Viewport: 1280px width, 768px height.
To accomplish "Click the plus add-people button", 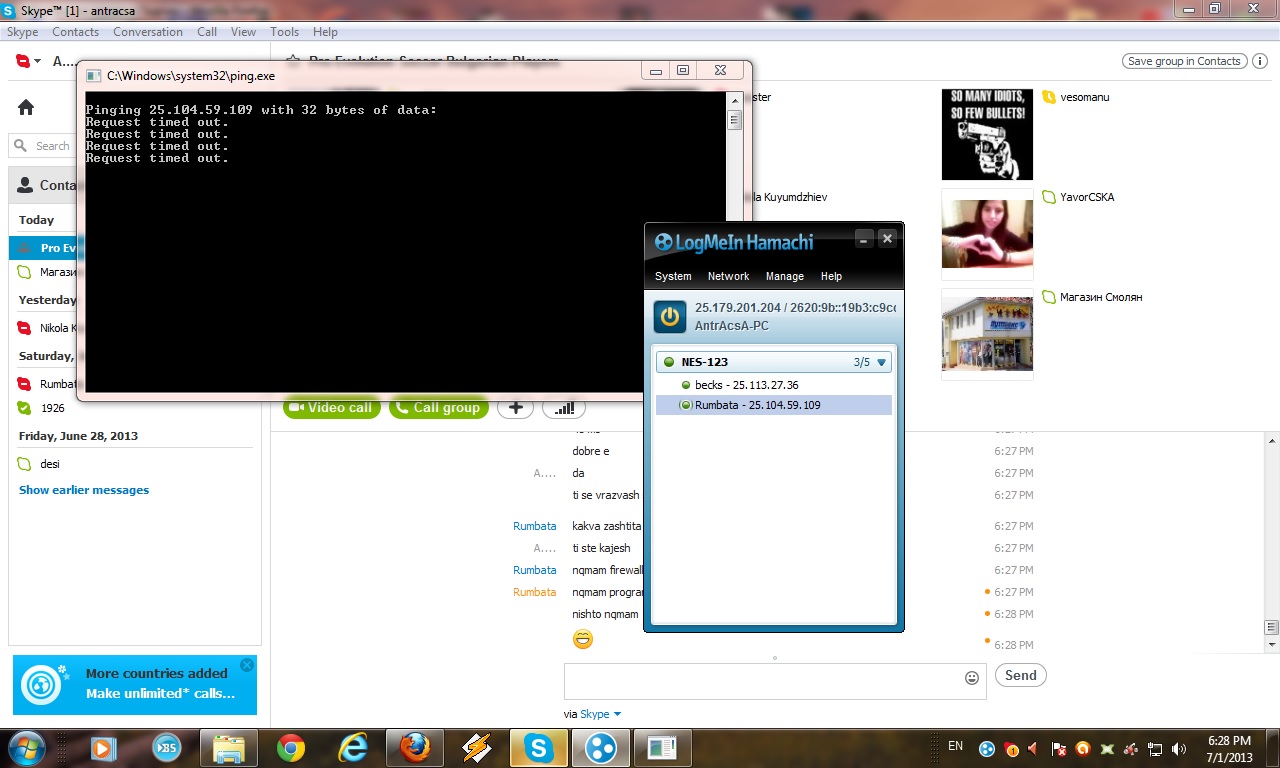I will (x=515, y=408).
